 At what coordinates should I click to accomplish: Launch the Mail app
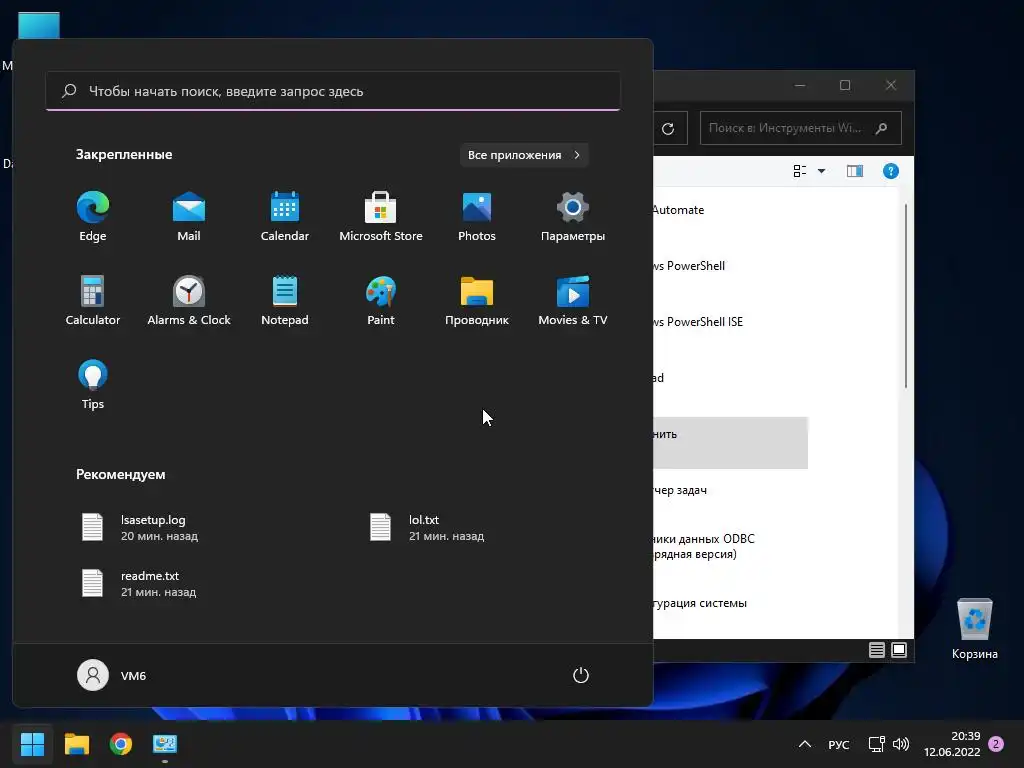coord(189,216)
